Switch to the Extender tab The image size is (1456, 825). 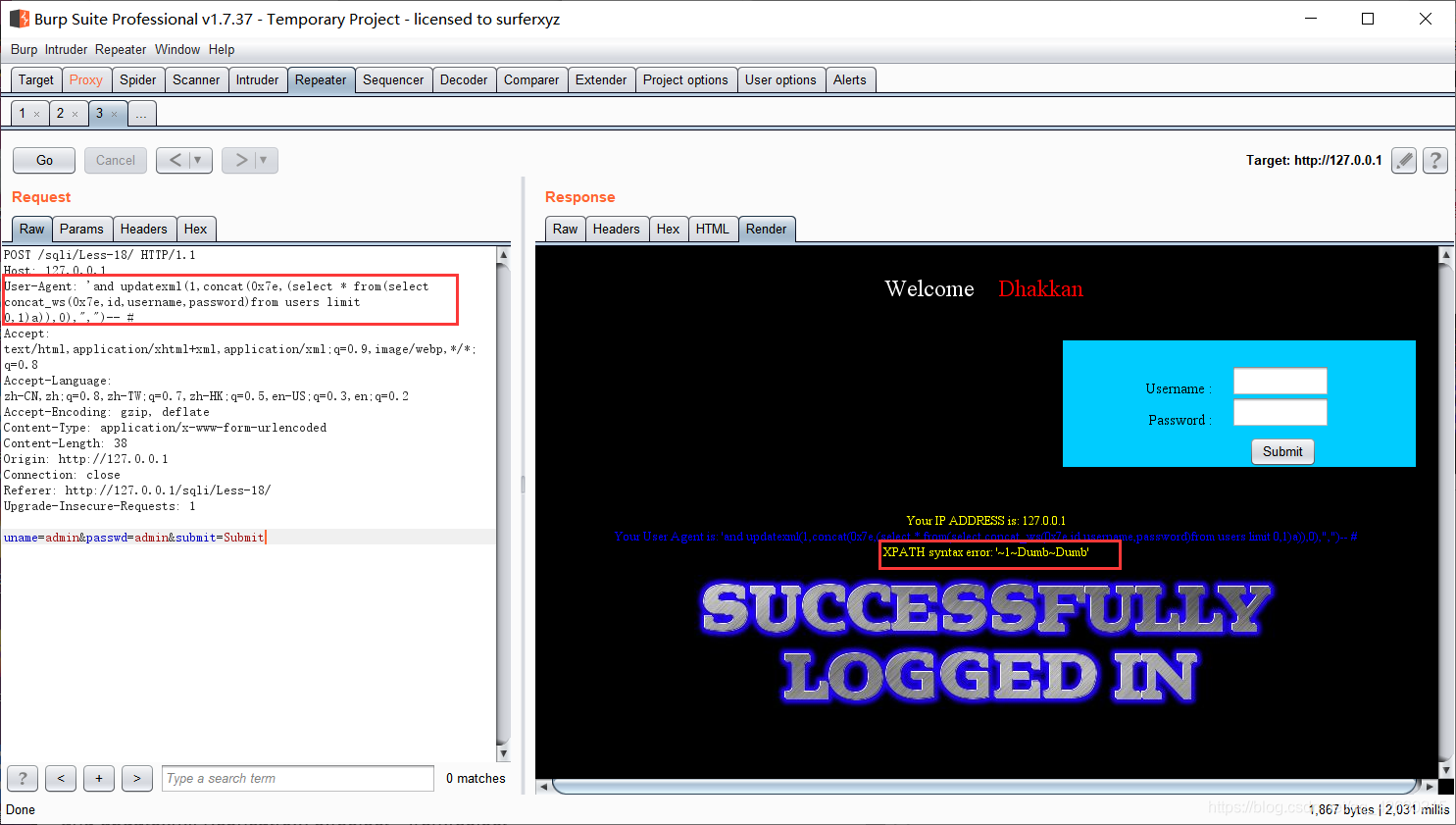coord(601,79)
